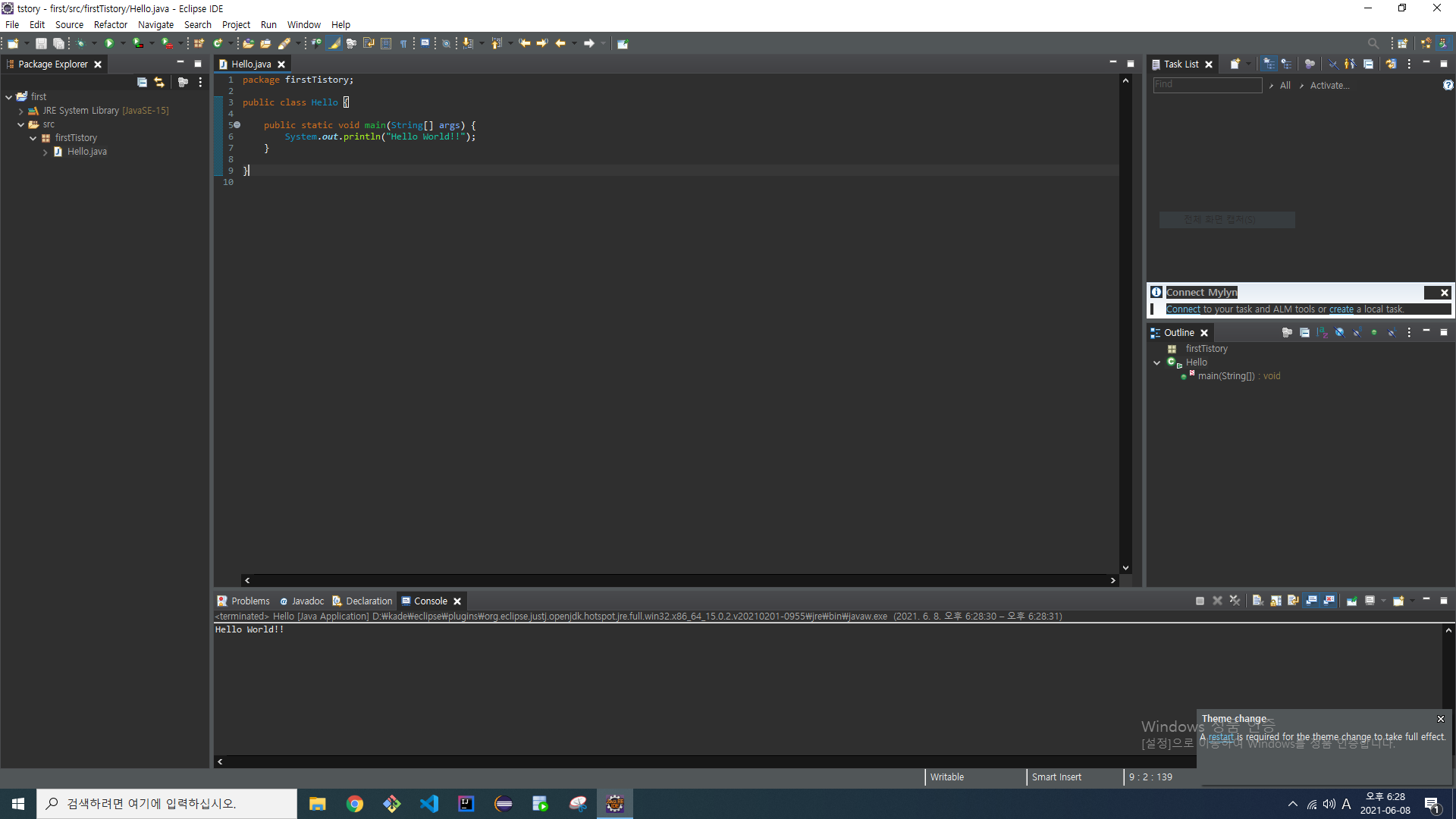Click Save All icon in toolbar
Viewport: 1456px width, 819px height.
(58, 43)
